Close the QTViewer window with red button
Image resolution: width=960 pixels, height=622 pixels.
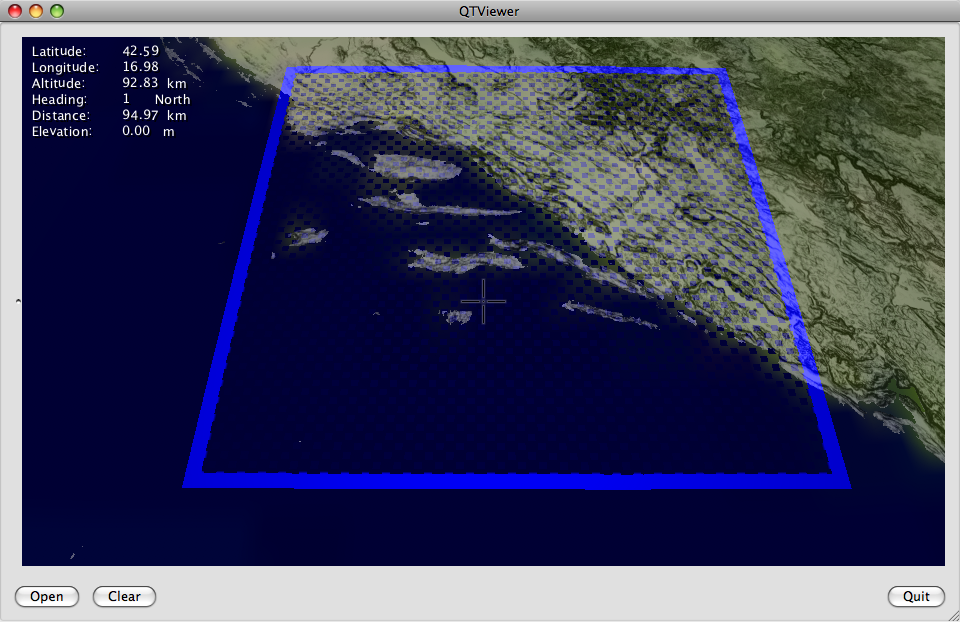coord(15,11)
